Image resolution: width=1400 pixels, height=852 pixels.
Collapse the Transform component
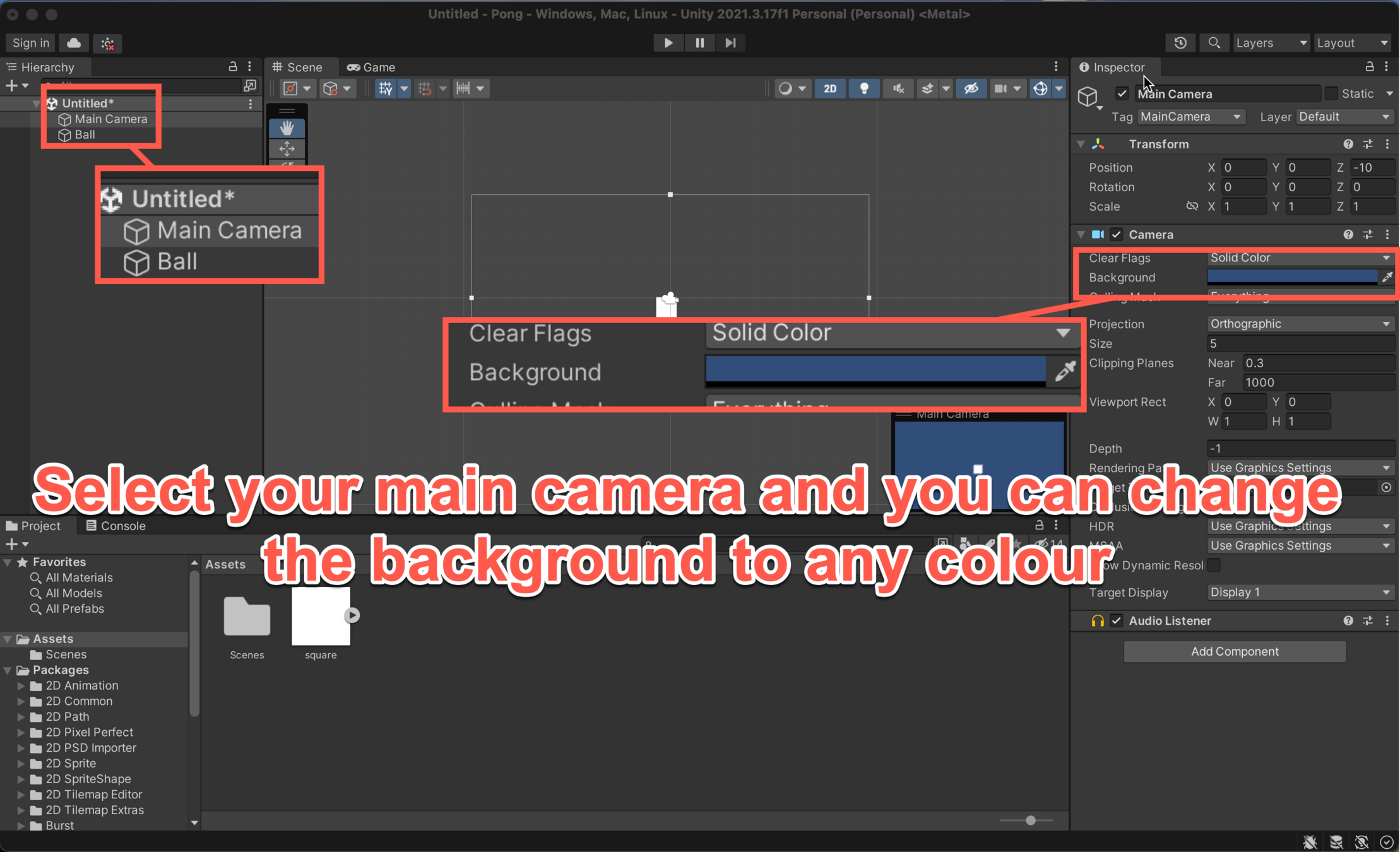click(x=1081, y=144)
